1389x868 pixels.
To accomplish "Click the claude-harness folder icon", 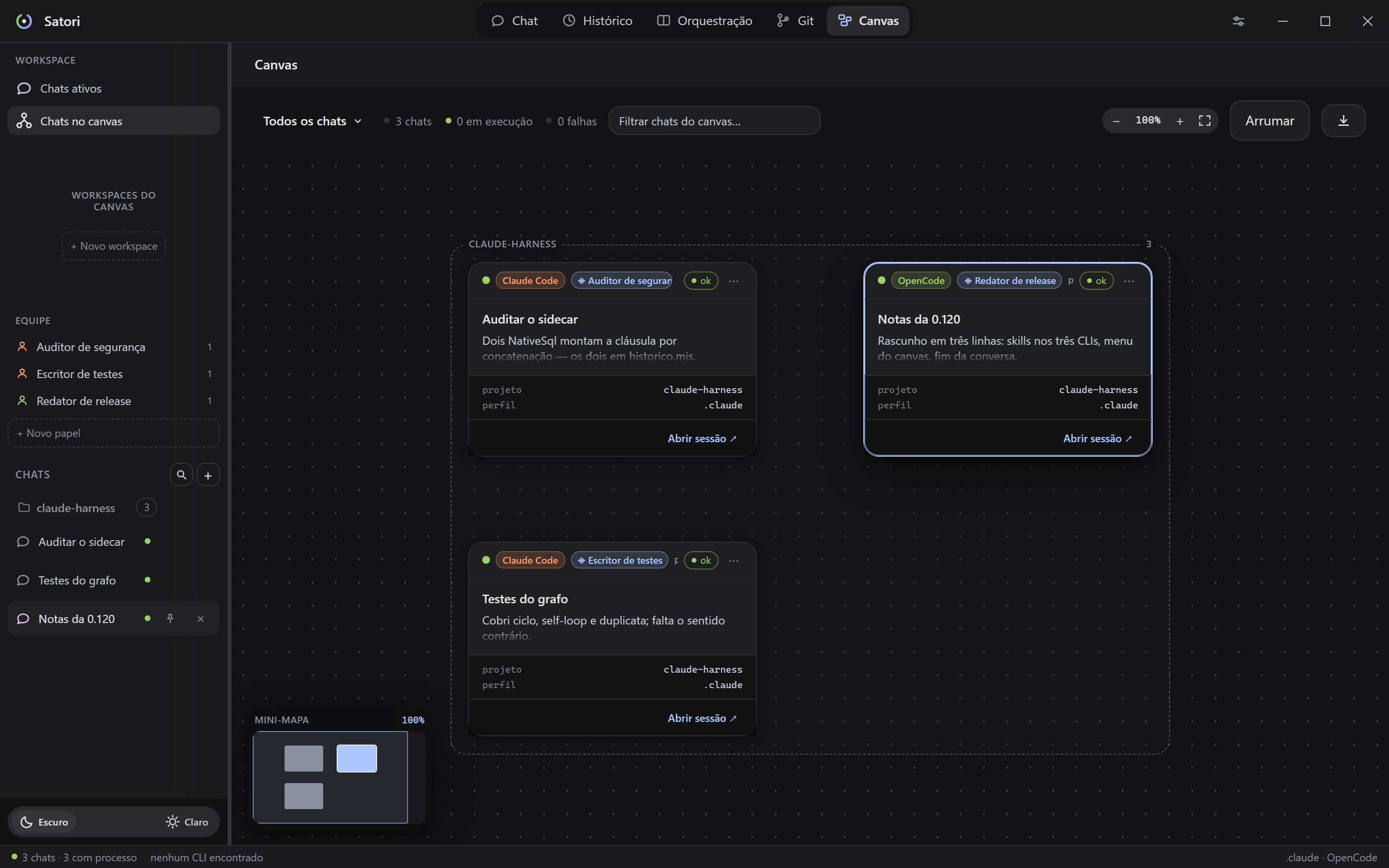I will (24, 507).
